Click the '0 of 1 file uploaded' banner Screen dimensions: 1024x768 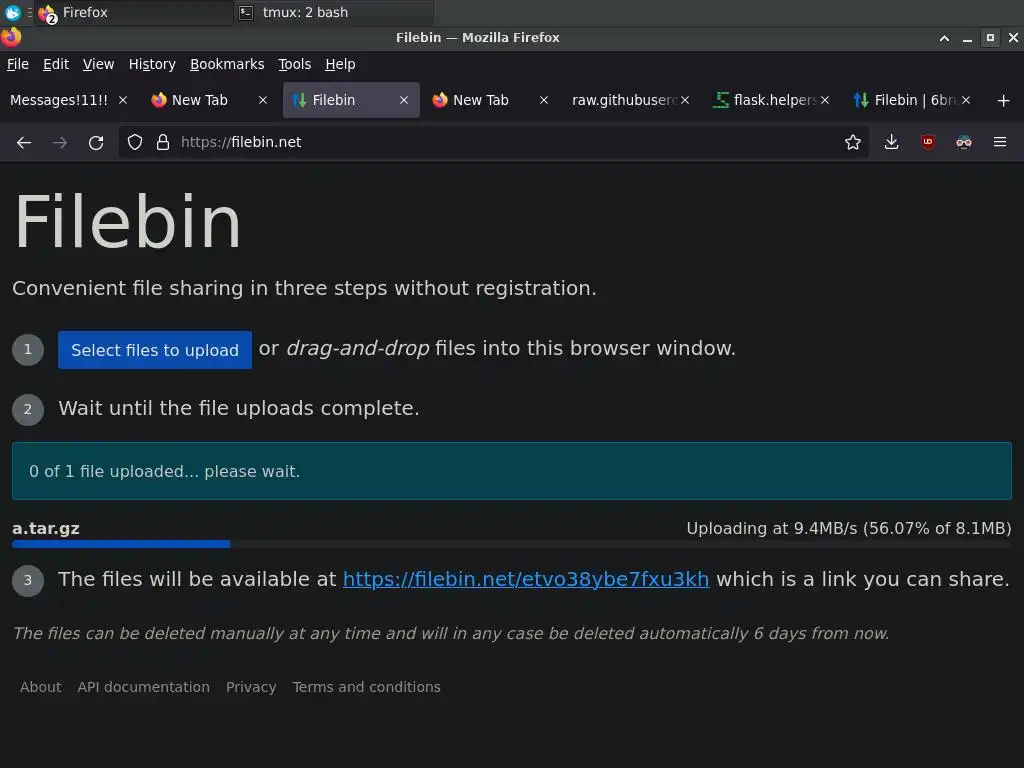point(512,471)
